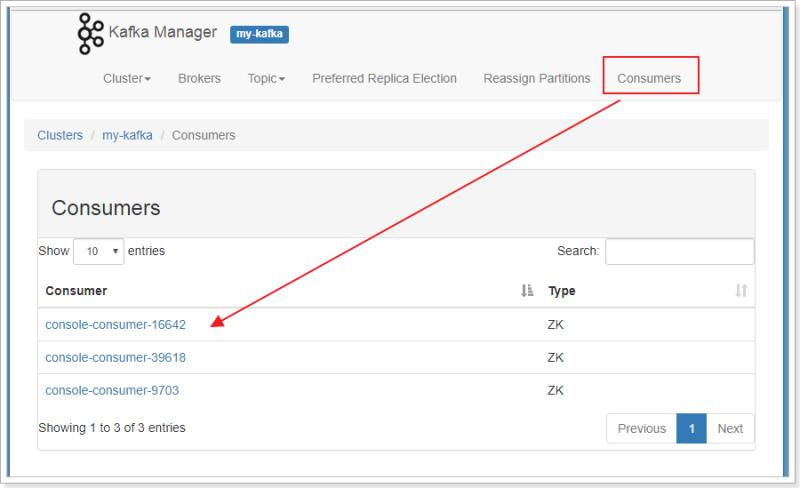The image size is (800, 488).
Task: Select the Consumers nav item
Action: click(x=649, y=78)
